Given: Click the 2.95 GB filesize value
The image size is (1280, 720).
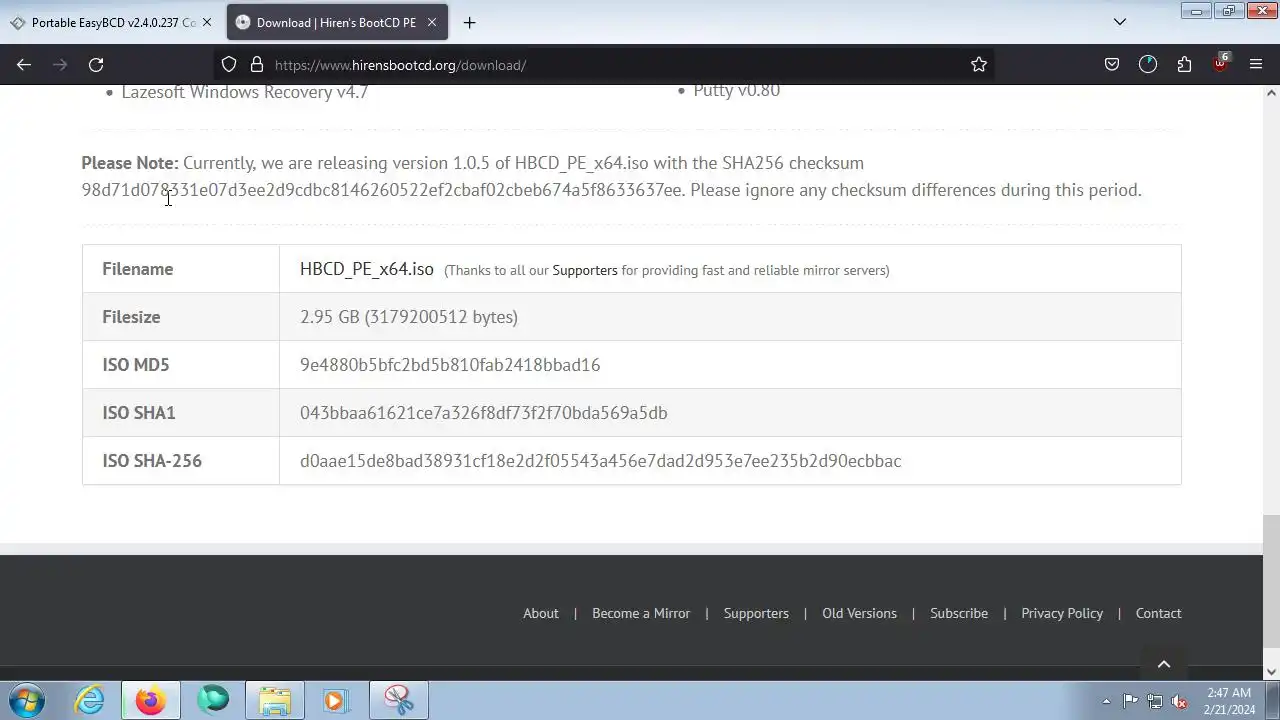Looking at the screenshot, I should [x=409, y=317].
